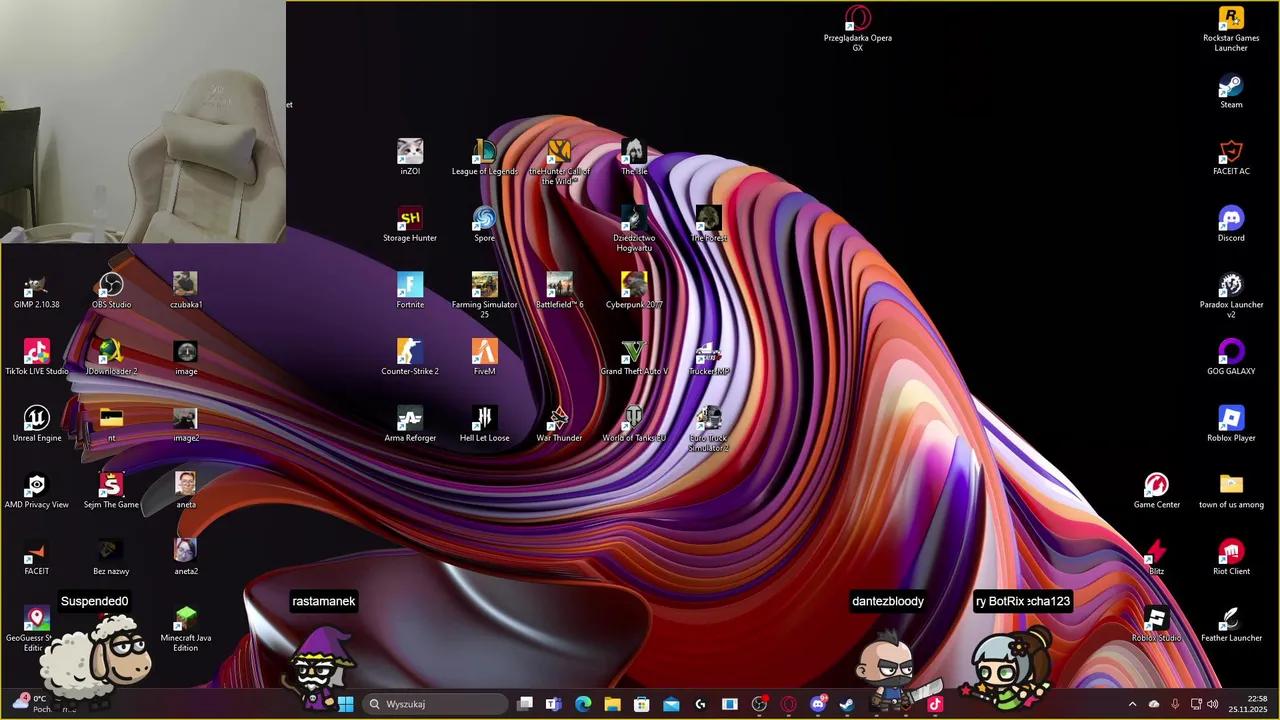
Task: Select the czubaka1 image file
Action: (x=186, y=291)
